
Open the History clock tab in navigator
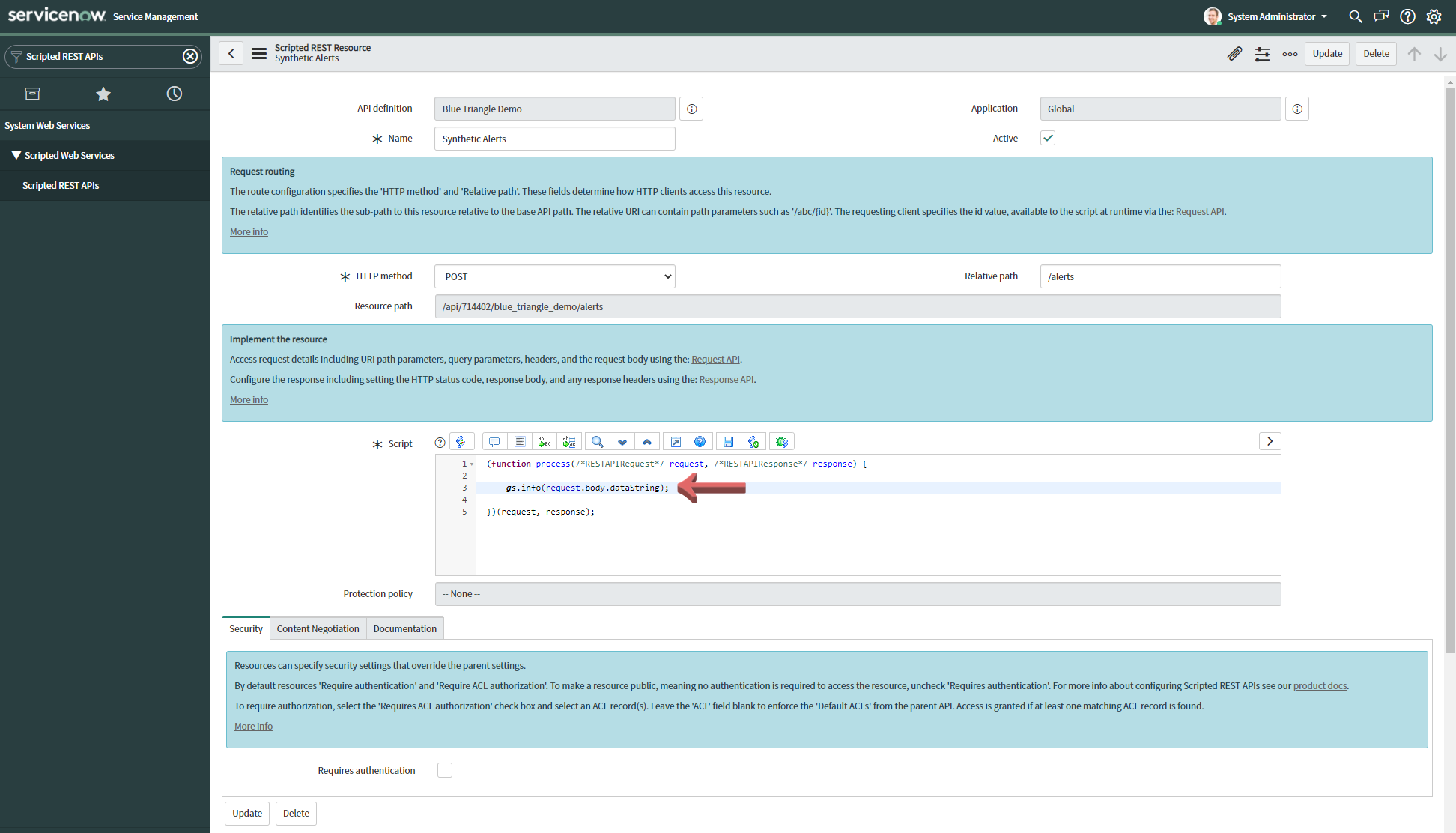click(x=174, y=94)
